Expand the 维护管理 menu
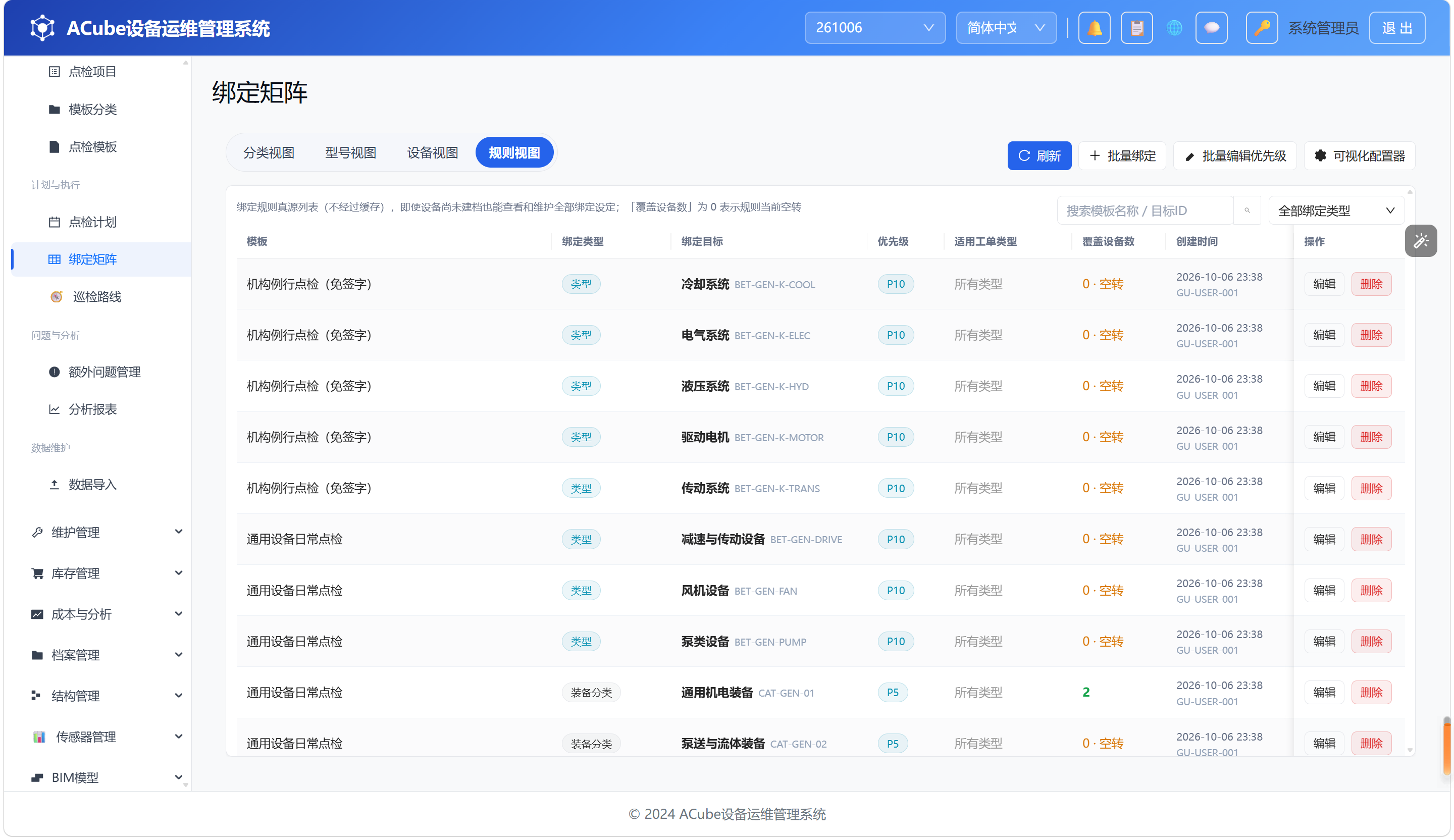The image size is (1454, 840). (107, 532)
